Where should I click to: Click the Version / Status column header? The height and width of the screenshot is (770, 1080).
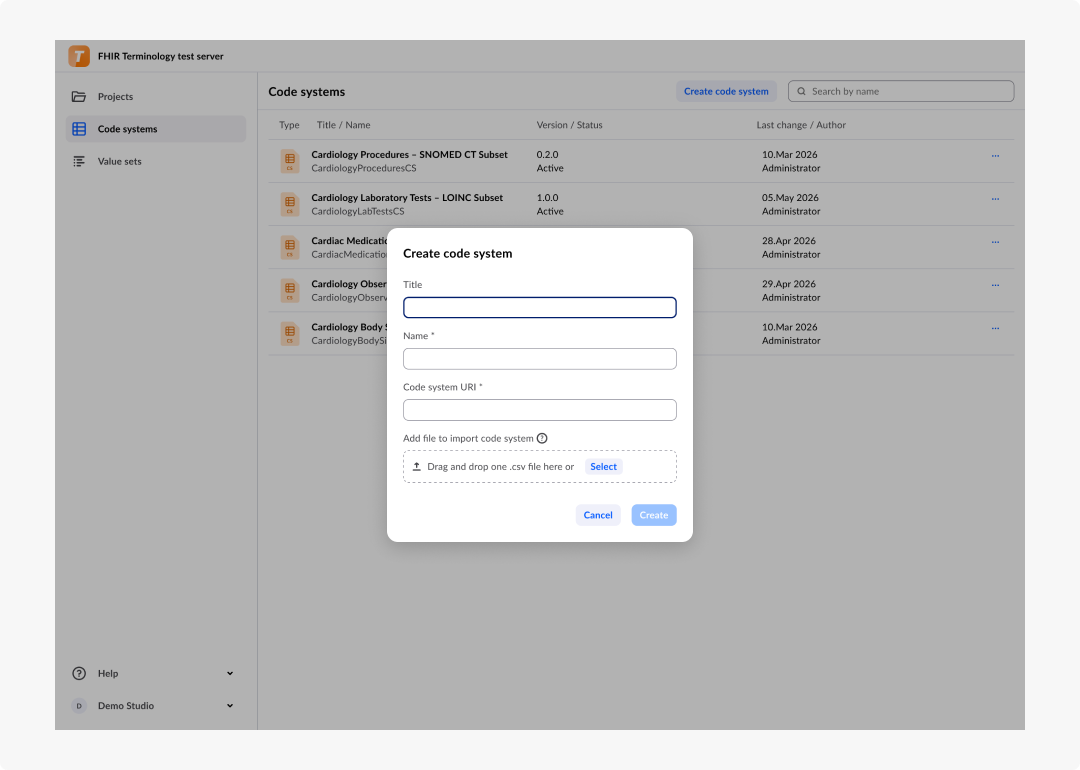click(570, 125)
